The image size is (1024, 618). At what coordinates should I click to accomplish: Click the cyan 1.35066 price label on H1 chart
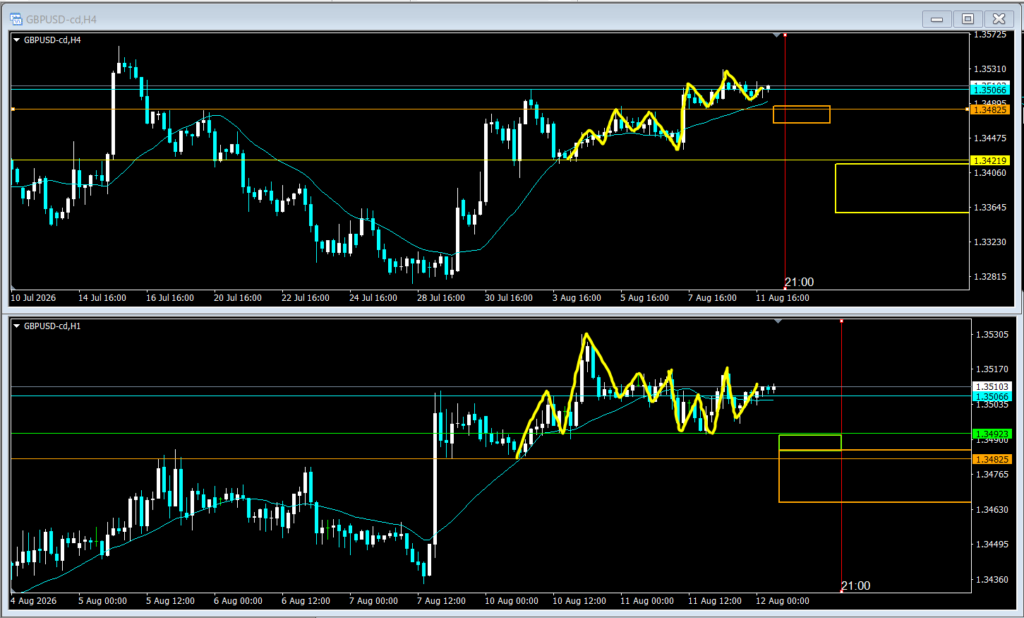(x=992, y=397)
